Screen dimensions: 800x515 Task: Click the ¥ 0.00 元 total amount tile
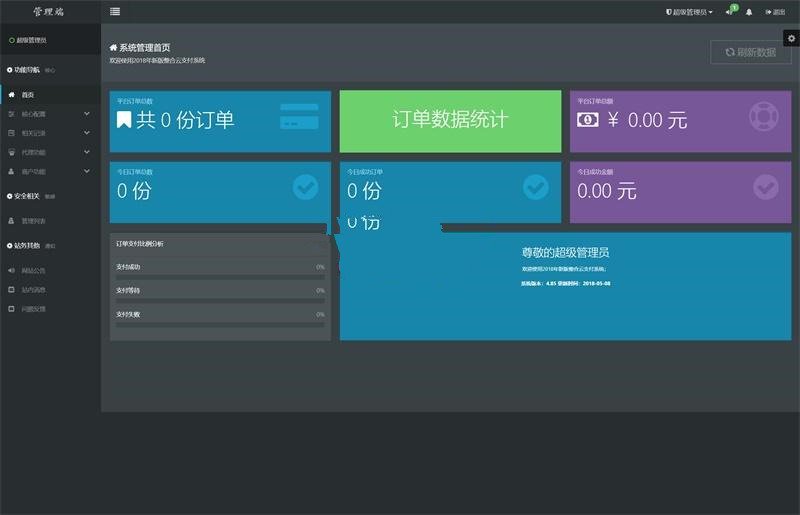[x=681, y=121]
